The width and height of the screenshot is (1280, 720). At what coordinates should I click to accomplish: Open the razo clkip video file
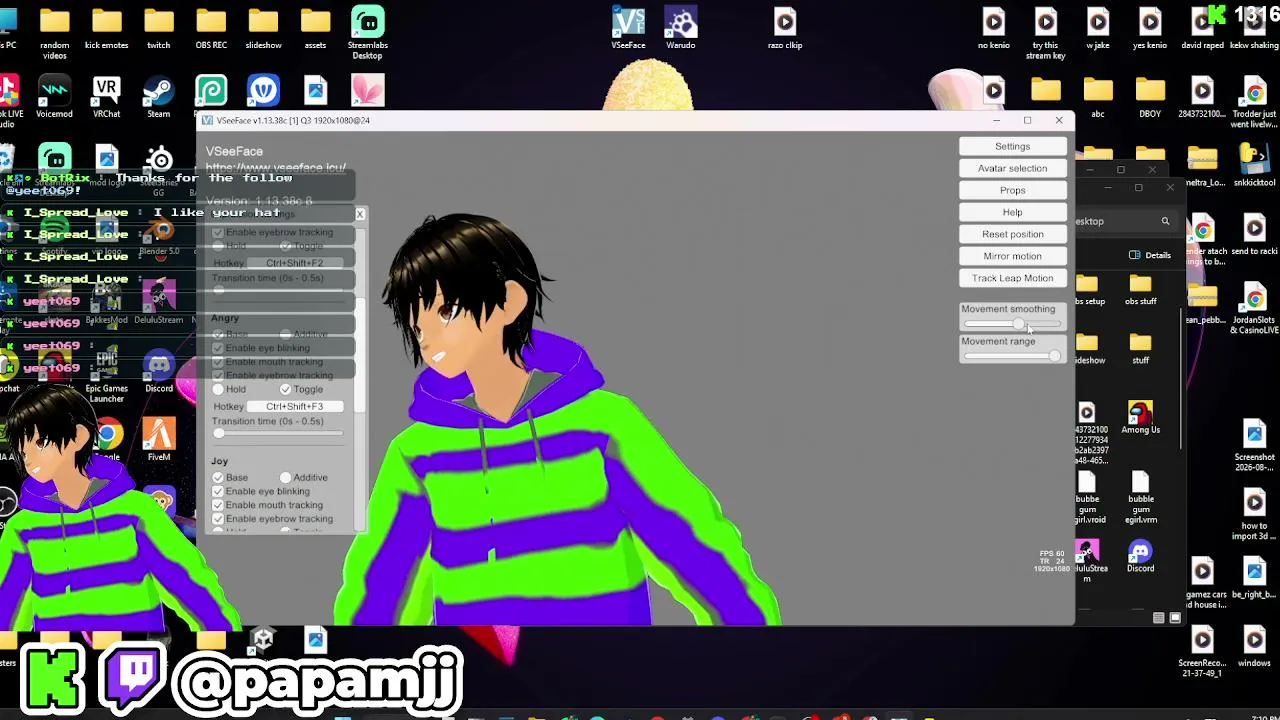tap(785, 29)
